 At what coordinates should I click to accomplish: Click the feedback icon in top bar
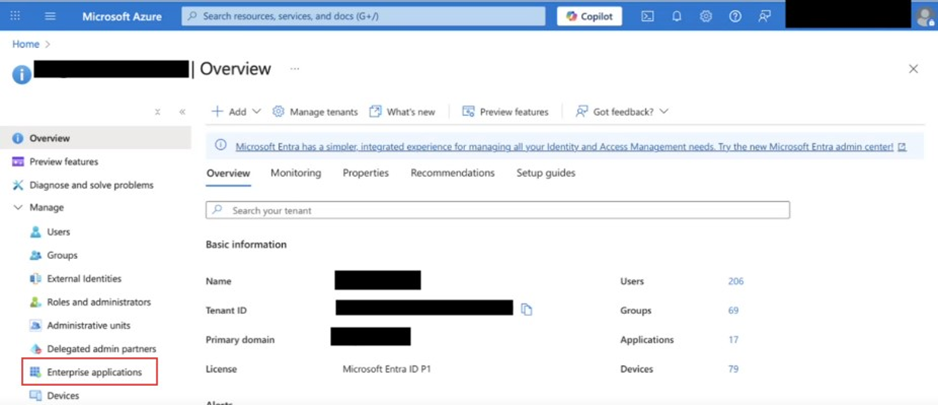click(x=764, y=16)
